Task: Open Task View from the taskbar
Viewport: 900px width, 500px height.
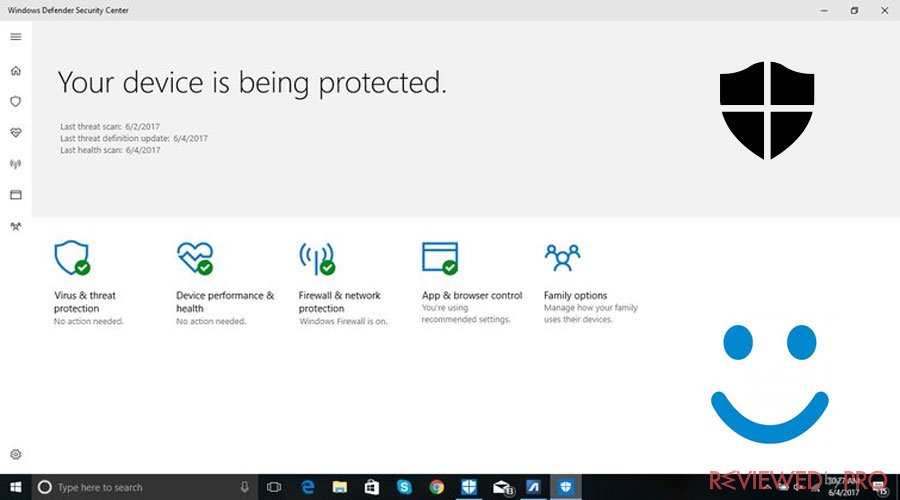Action: click(274, 487)
